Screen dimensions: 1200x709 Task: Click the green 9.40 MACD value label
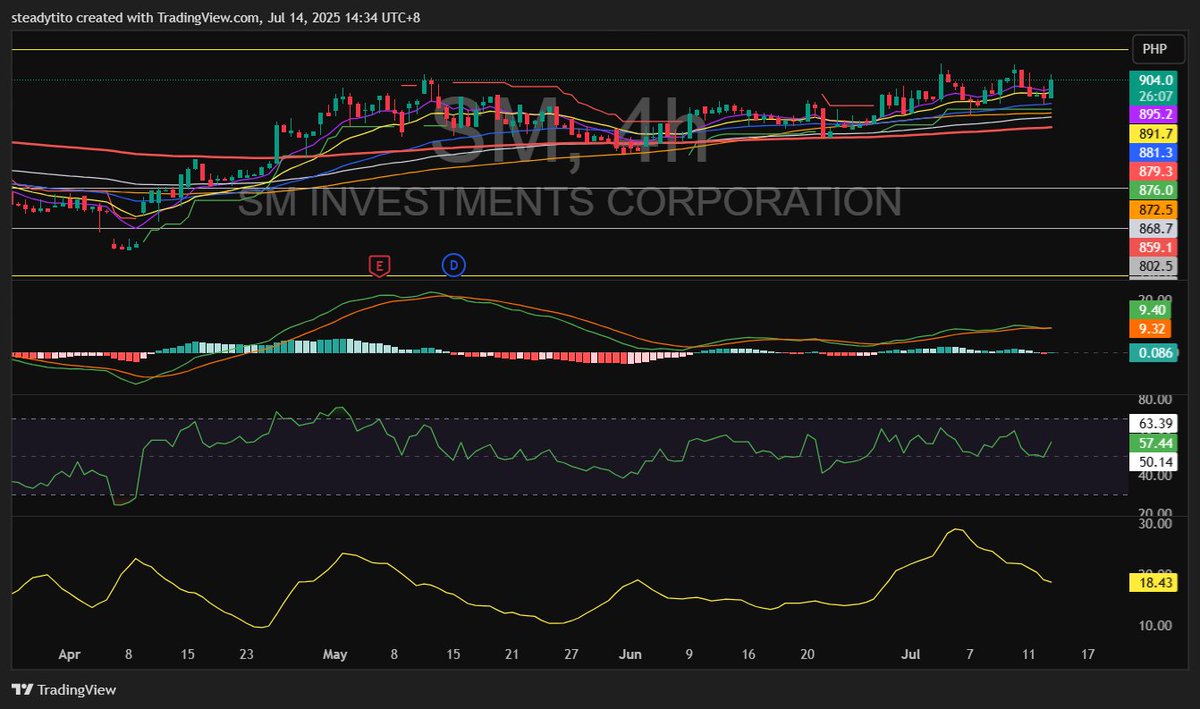pos(1150,310)
